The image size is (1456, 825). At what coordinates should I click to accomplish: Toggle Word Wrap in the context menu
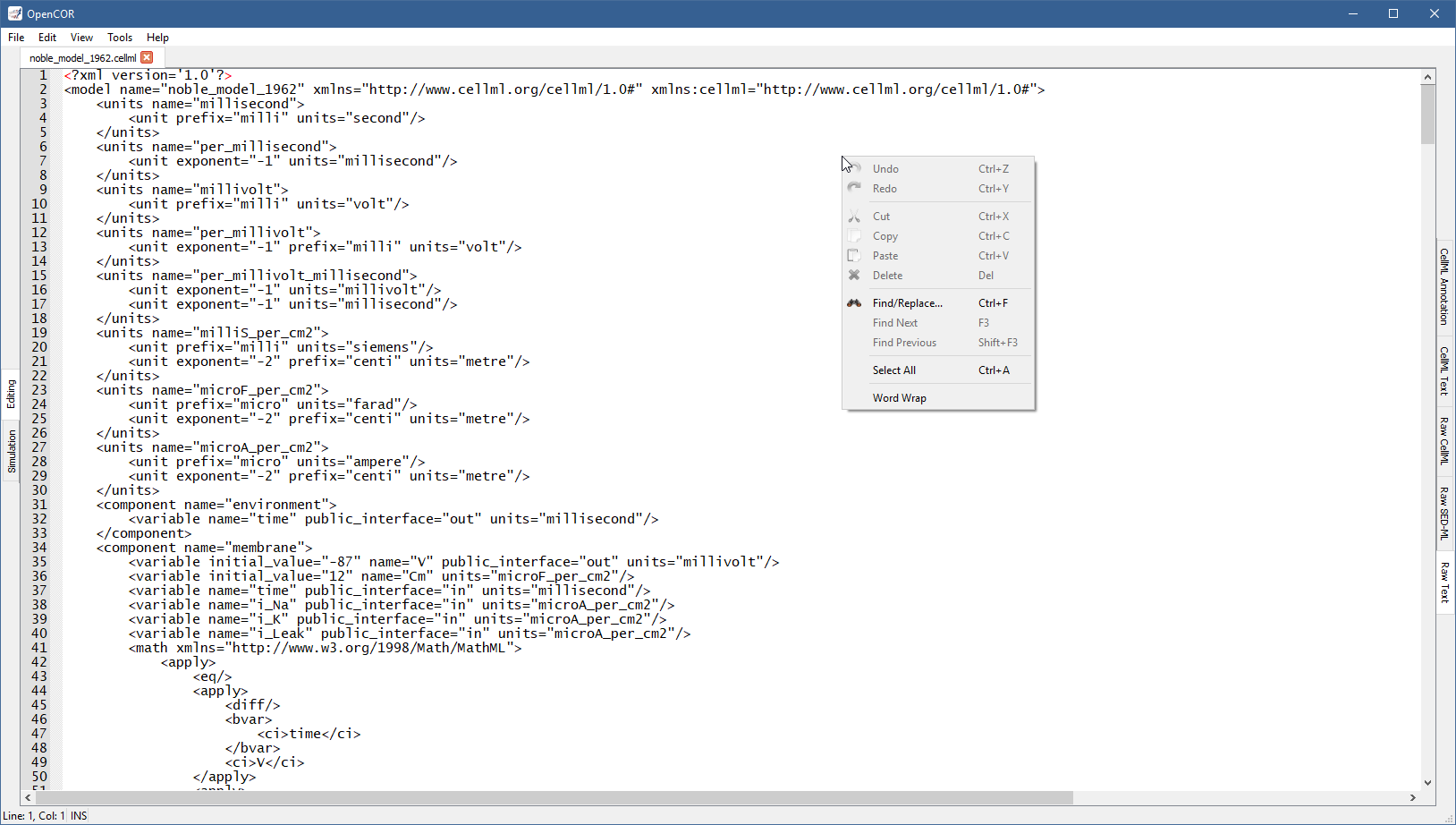click(899, 398)
